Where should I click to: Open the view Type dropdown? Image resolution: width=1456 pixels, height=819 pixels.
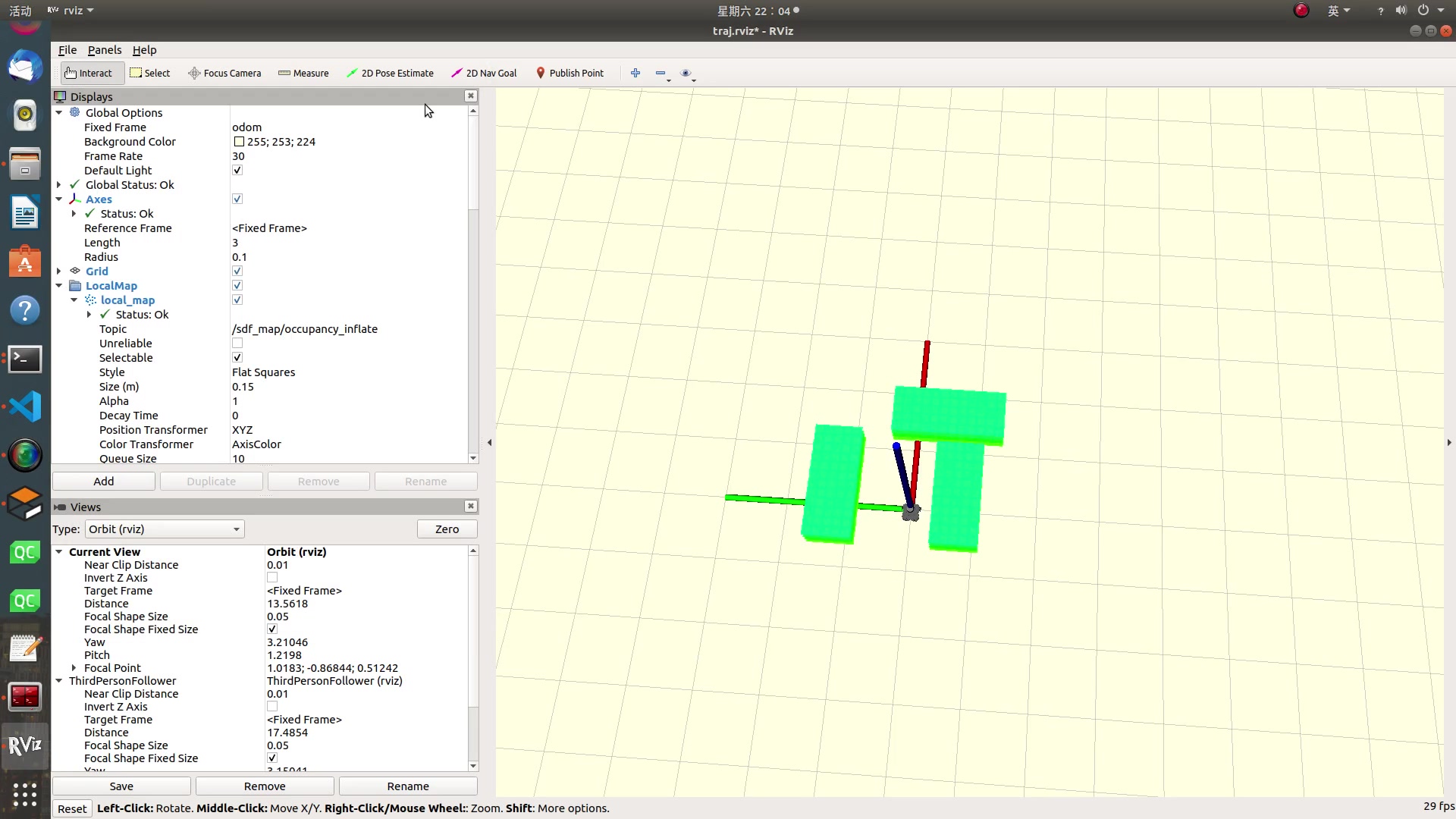(x=164, y=529)
